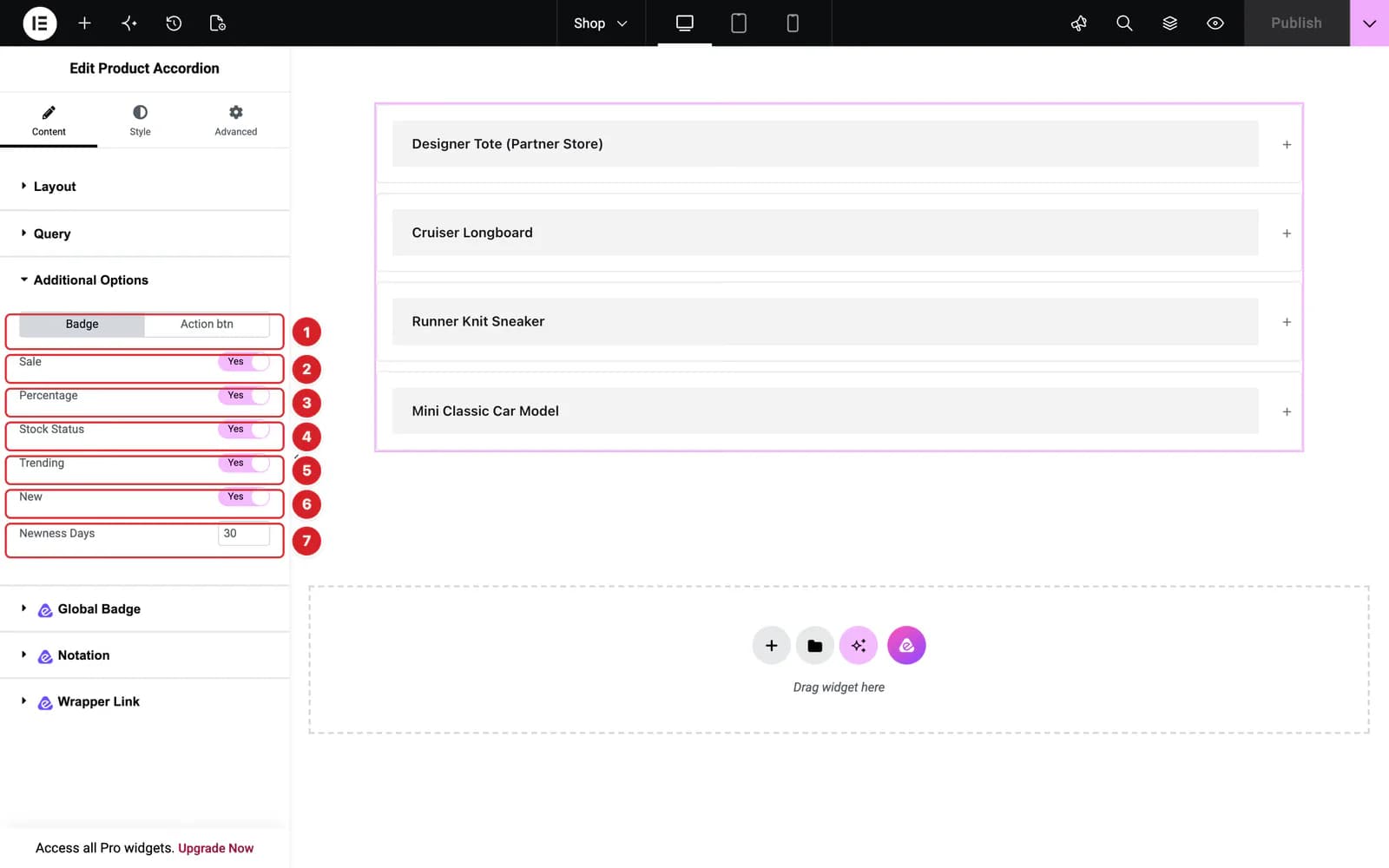Viewport: 1389px width, 868px height.
Task: Expand the Global Badge section
Action: click(145, 609)
